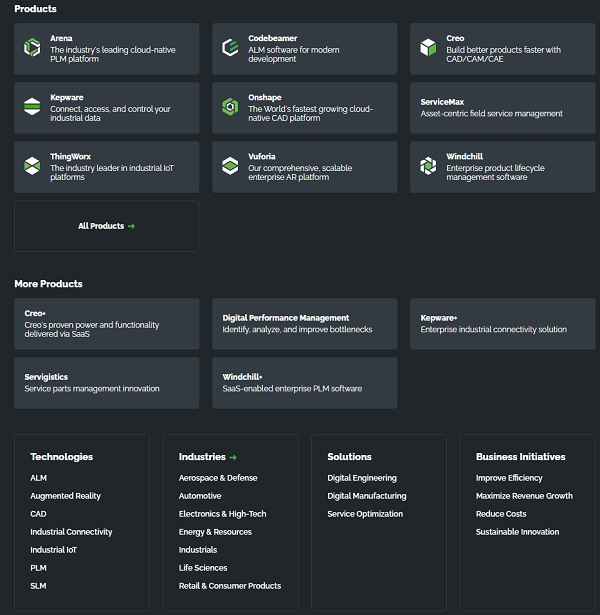Viewport: 600px width, 615px height.
Task: Click the All Products button text
Action: point(101,226)
